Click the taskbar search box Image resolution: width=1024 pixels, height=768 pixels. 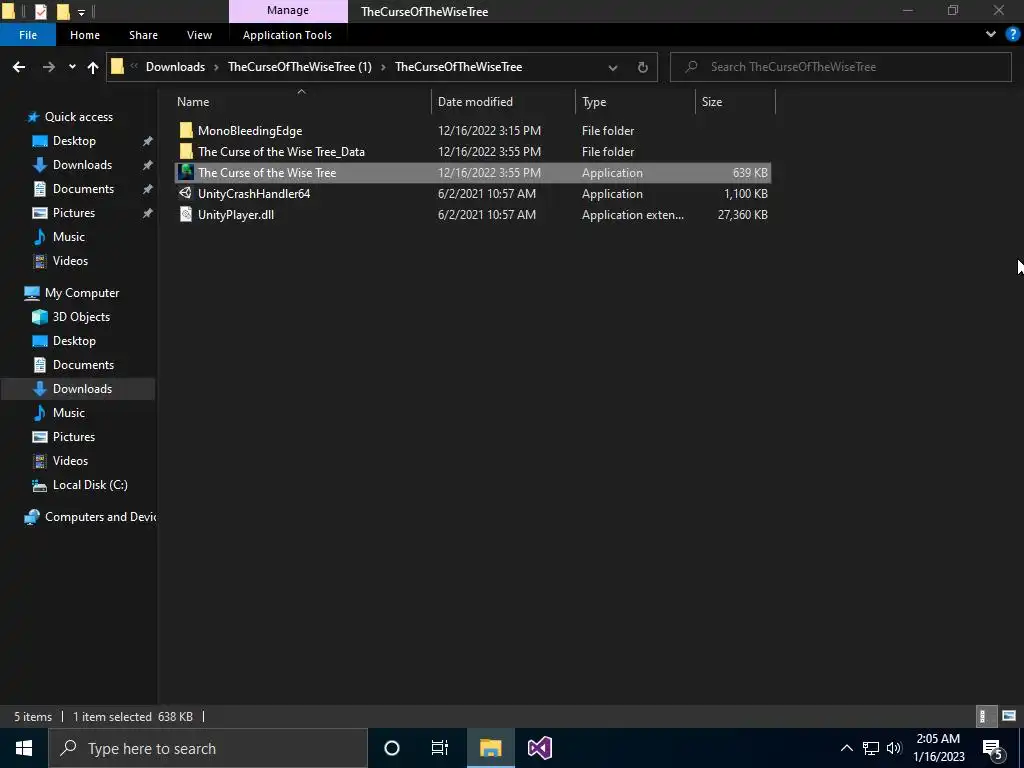click(x=208, y=748)
